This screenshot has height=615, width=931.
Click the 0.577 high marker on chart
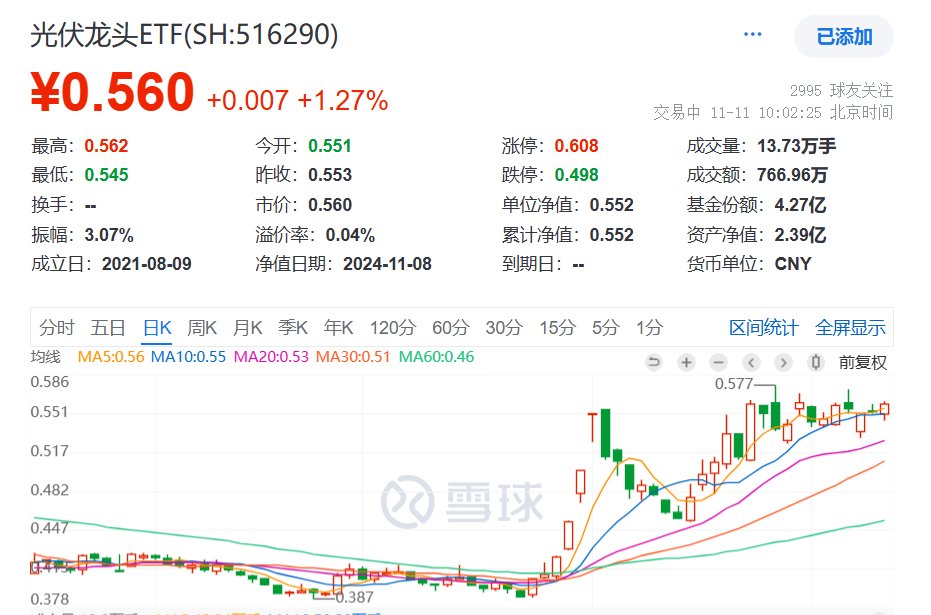pos(734,384)
